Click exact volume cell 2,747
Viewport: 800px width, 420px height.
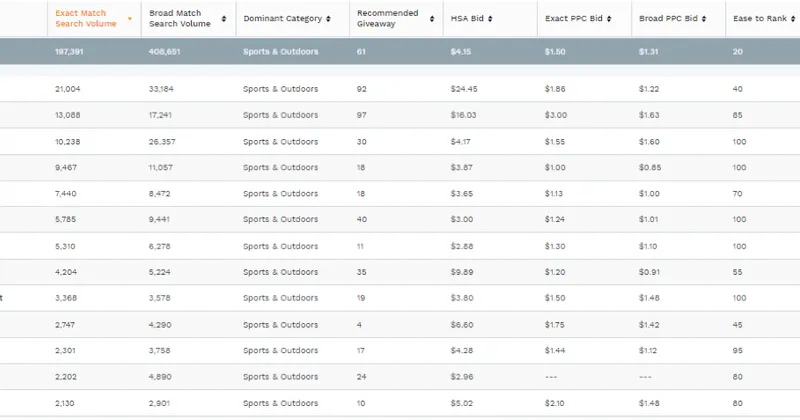[x=65, y=325]
